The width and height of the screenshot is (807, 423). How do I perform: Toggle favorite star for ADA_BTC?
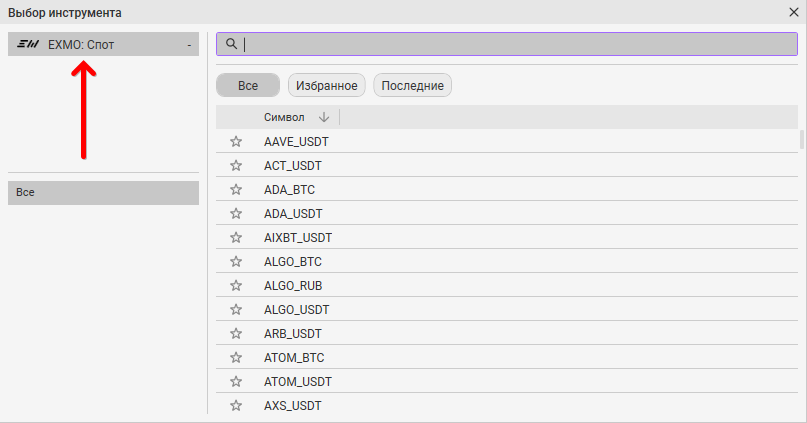pyautogui.click(x=236, y=189)
